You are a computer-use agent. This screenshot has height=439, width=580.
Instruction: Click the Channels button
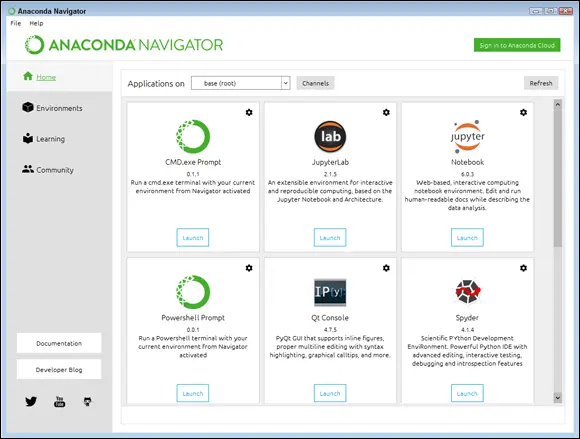tap(316, 83)
